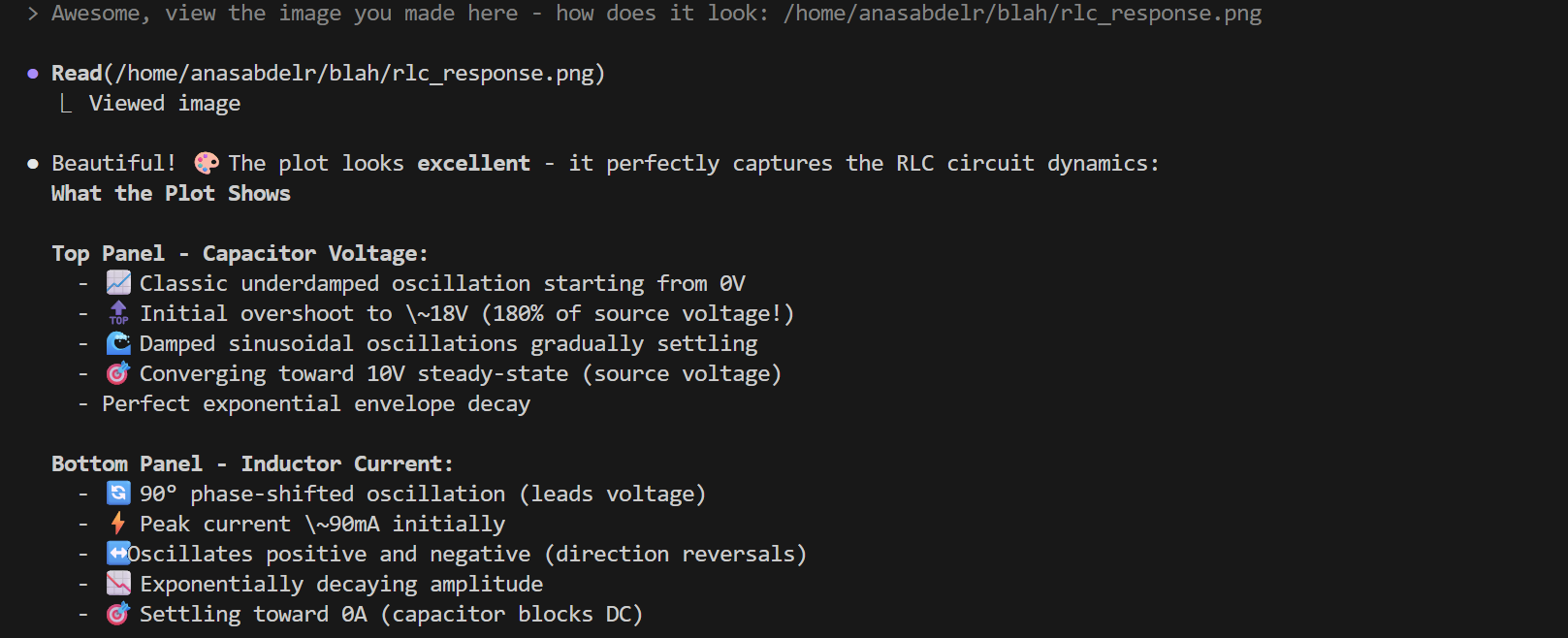
Task: Click the falling chart emoji beside "Exponentially decaying"
Action: 118,584
